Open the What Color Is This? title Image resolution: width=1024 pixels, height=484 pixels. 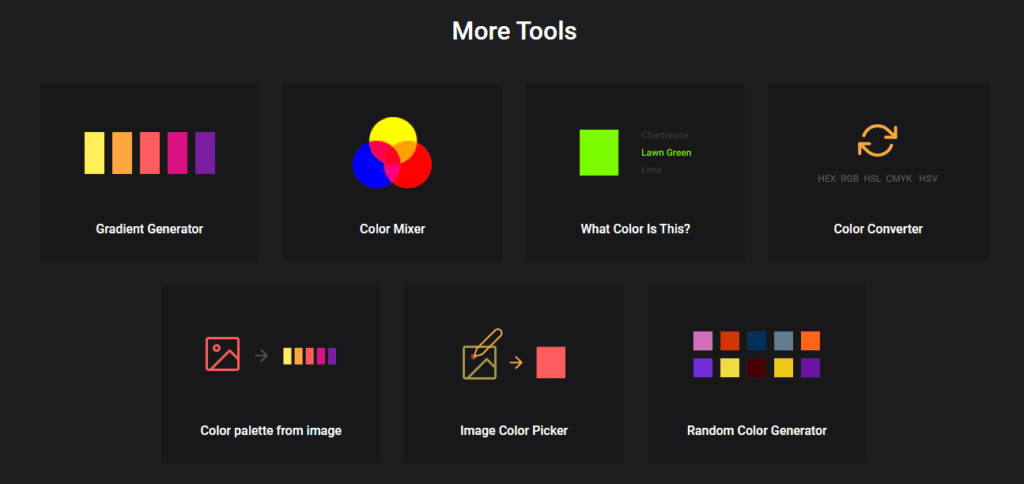coord(635,229)
